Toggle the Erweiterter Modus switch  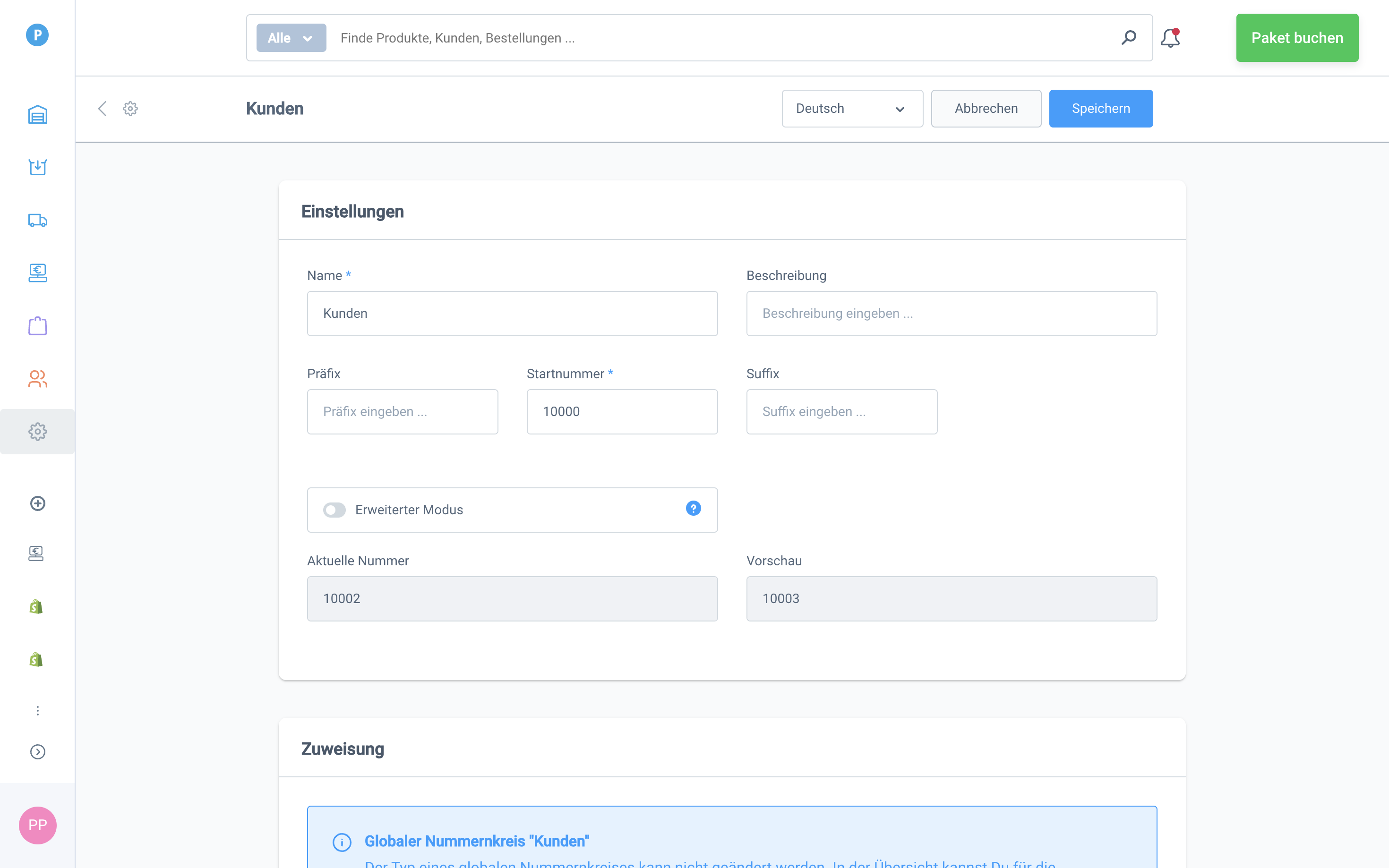(334, 510)
